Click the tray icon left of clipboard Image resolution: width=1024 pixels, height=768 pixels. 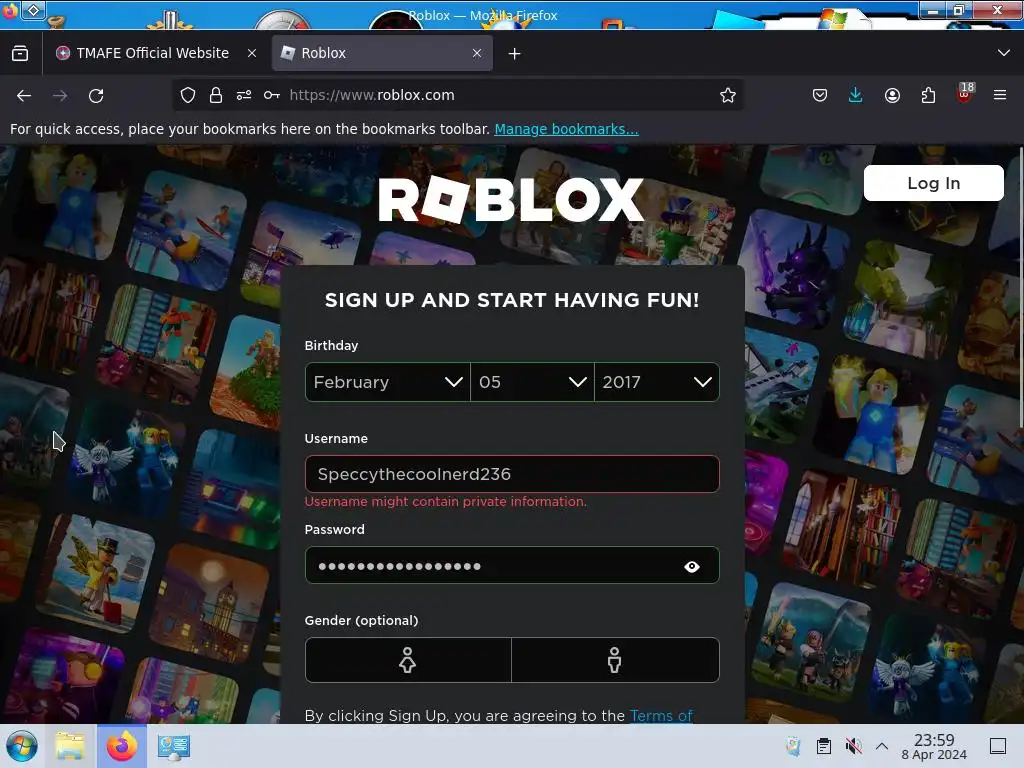793,746
